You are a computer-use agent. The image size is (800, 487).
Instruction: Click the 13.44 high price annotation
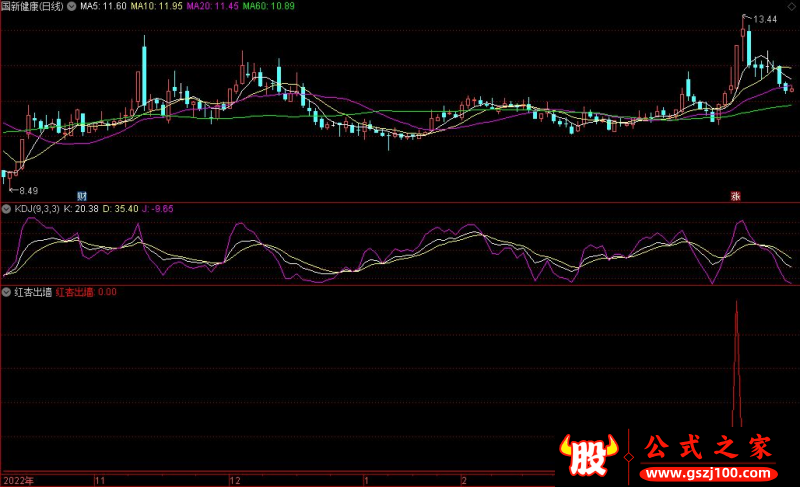(765, 19)
